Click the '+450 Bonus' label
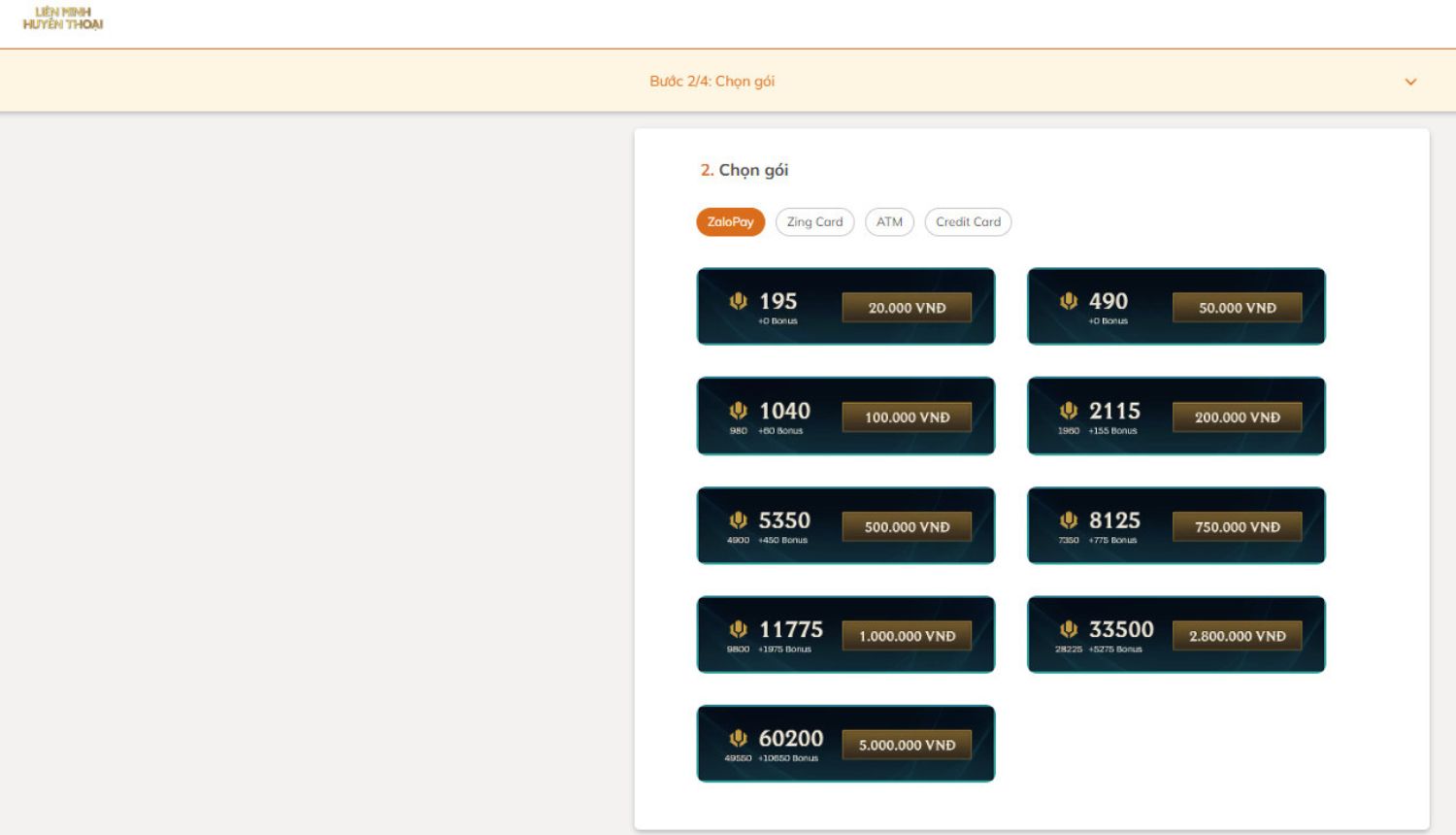1456x835 pixels. 782,541
